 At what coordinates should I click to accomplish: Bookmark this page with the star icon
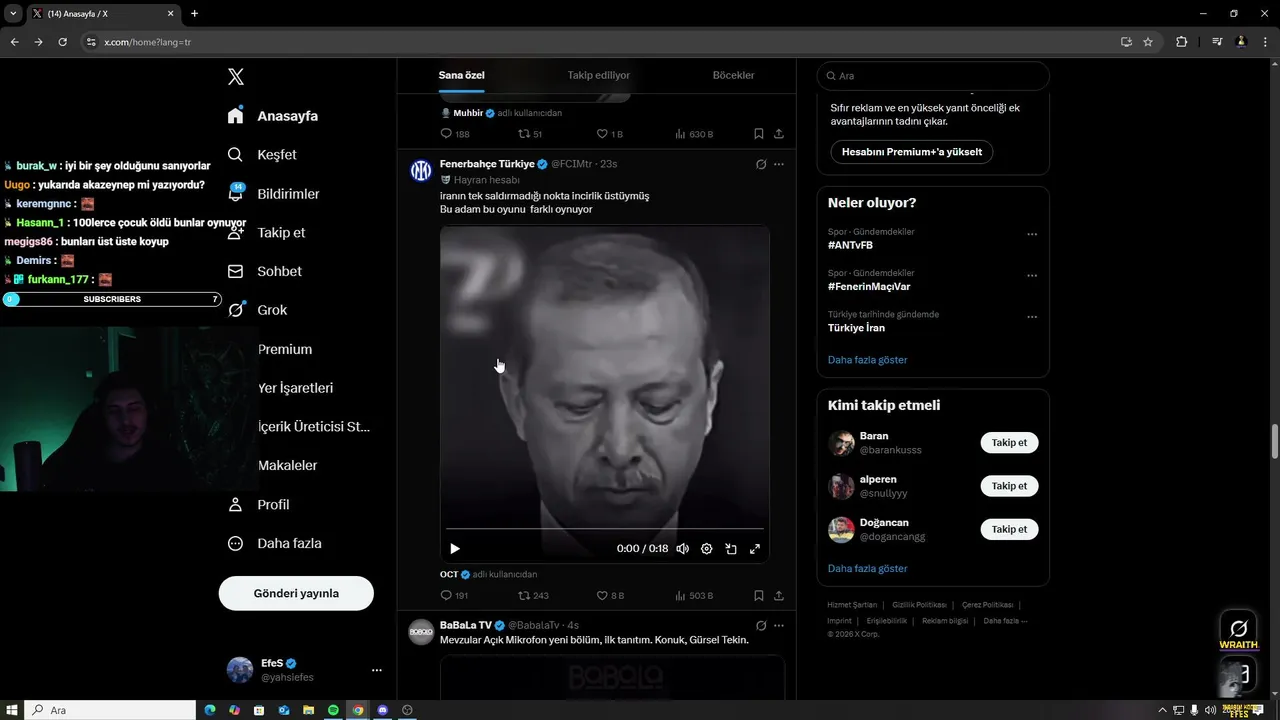click(x=1148, y=42)
